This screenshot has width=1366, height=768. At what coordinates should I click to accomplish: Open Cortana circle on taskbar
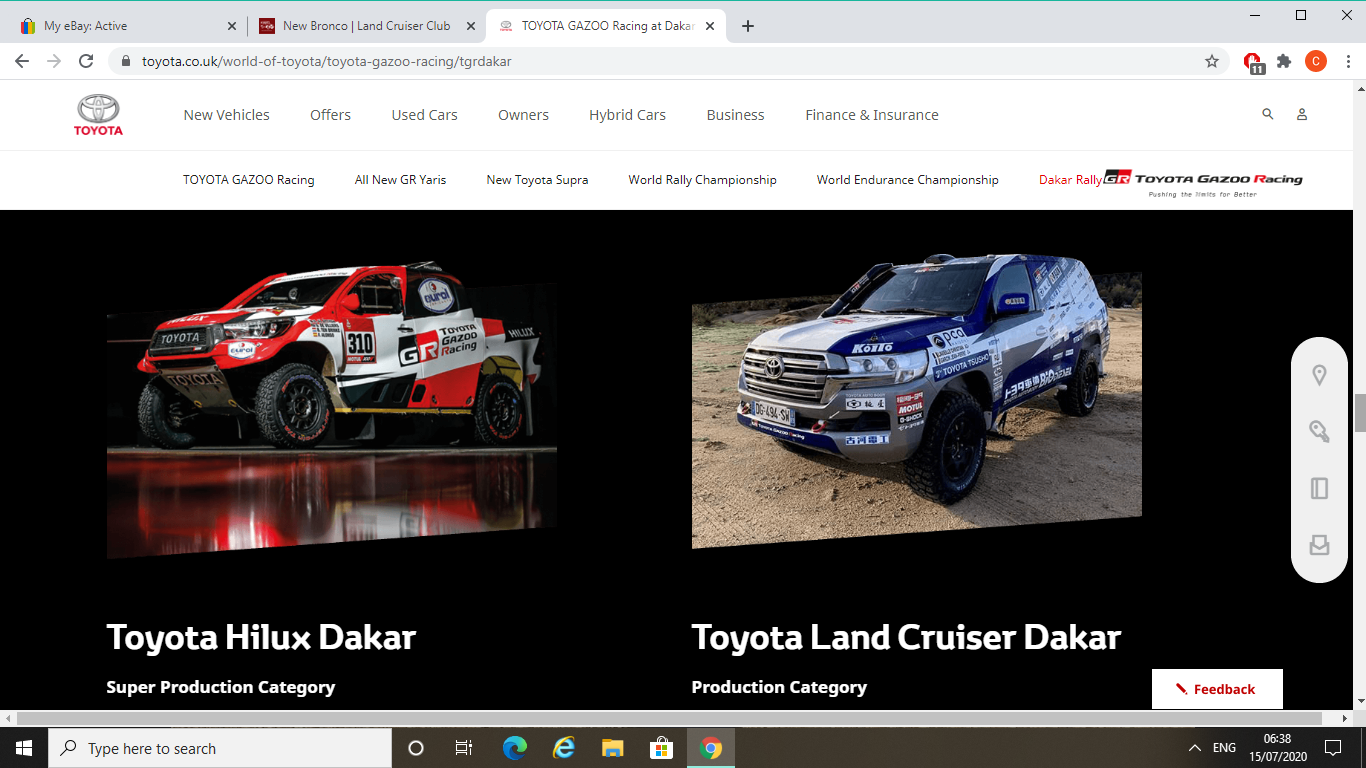tap(416, 748)
